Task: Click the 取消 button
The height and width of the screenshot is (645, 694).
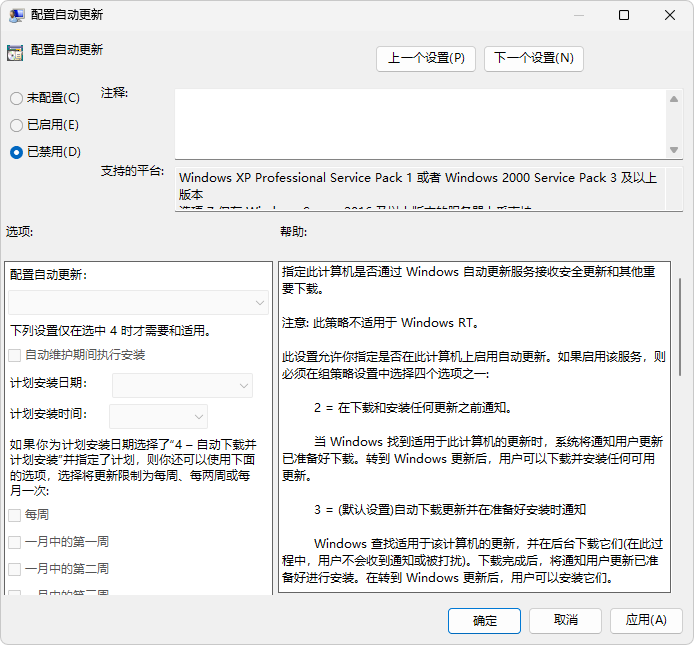Action: (x=565, y=621)
